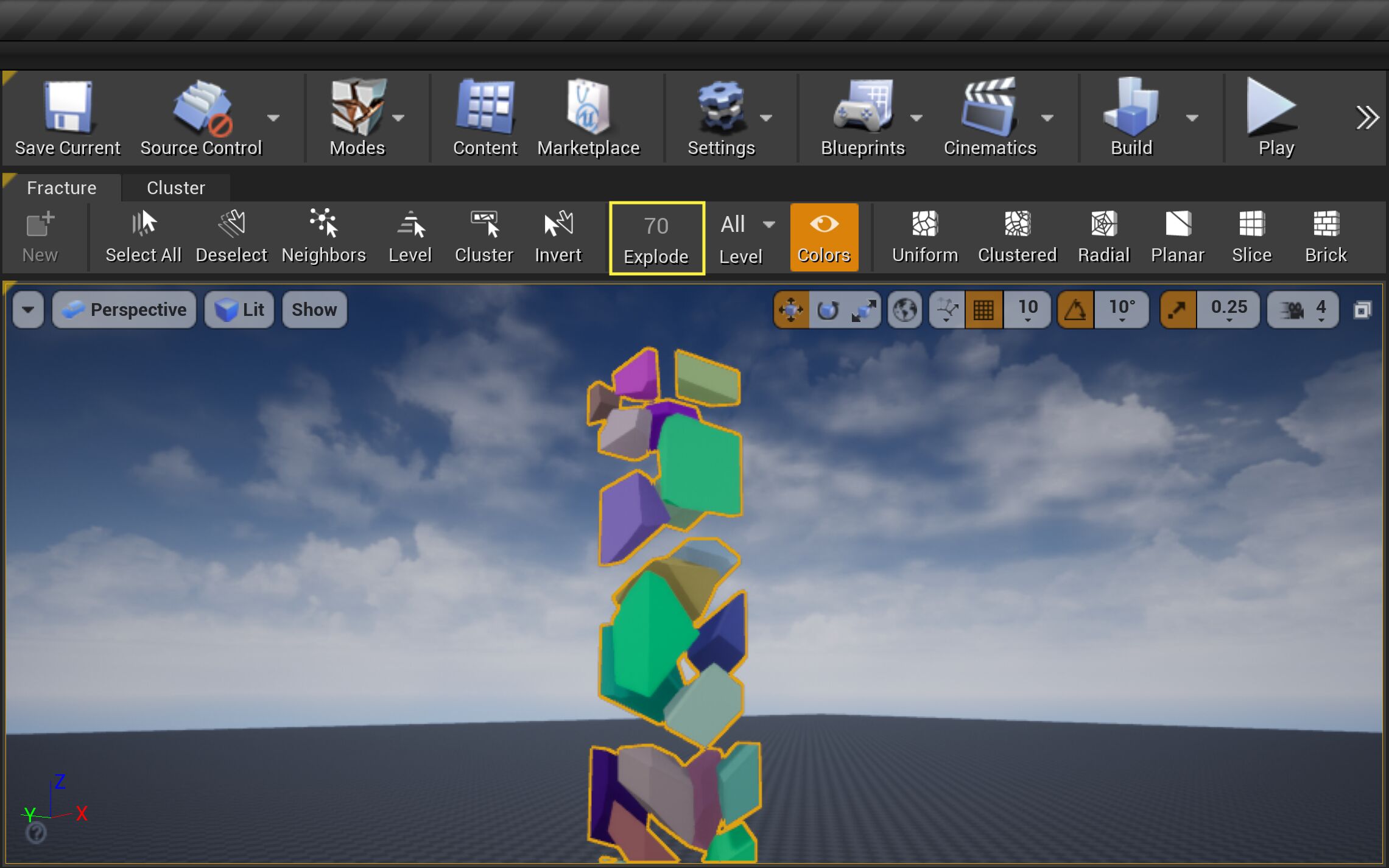Viewport: 1389px width, 868px height.
Task: Select the Clustered Voronoi fracture tool
Action: pos(1016,236)
